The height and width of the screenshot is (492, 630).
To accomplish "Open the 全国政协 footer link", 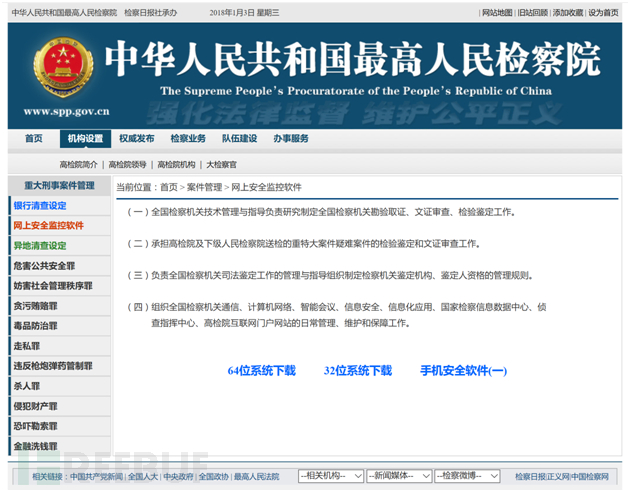I will [x=214, y=477].
